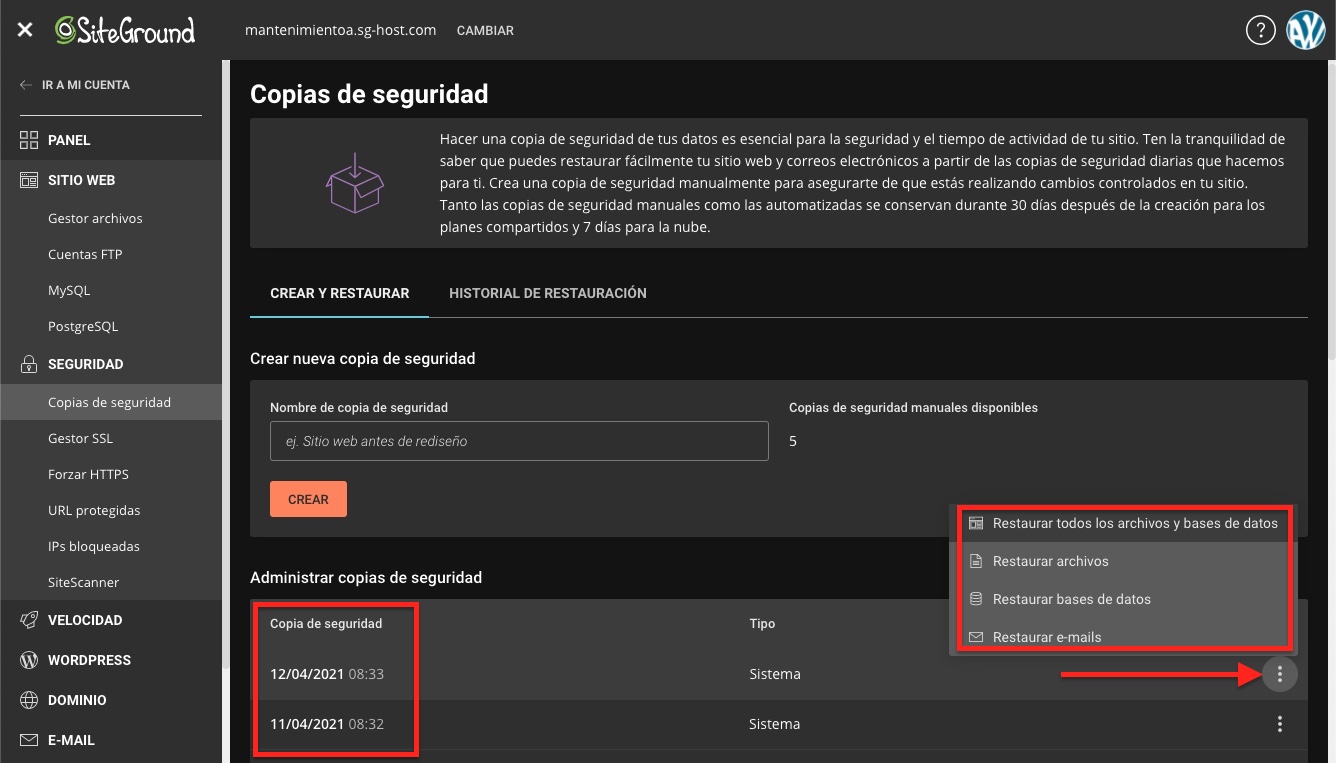
Task: Click the 12/04/2021 08:33 backup entry
Action: pos(327,674)
